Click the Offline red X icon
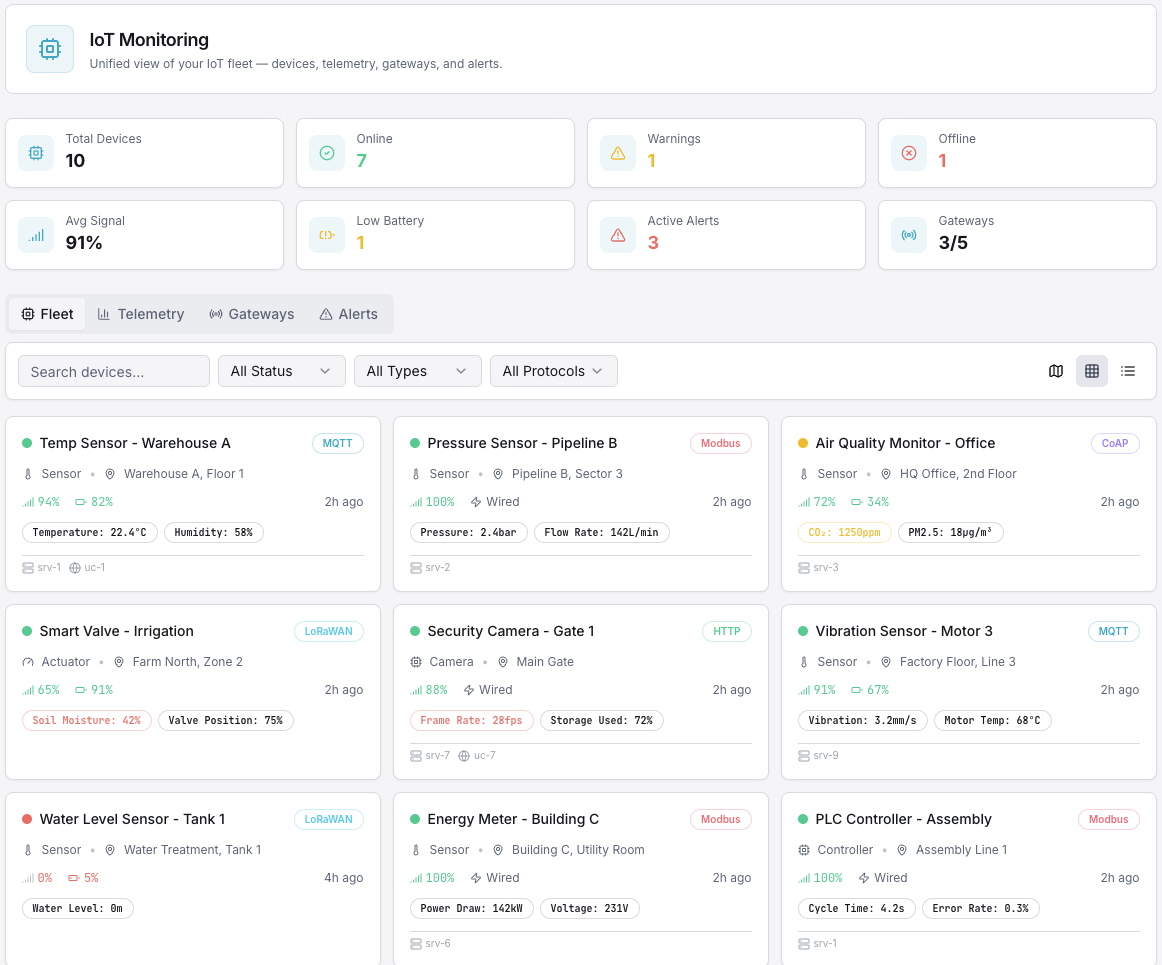The height and width of the screenshot is (965, 1162). point(909,153)
